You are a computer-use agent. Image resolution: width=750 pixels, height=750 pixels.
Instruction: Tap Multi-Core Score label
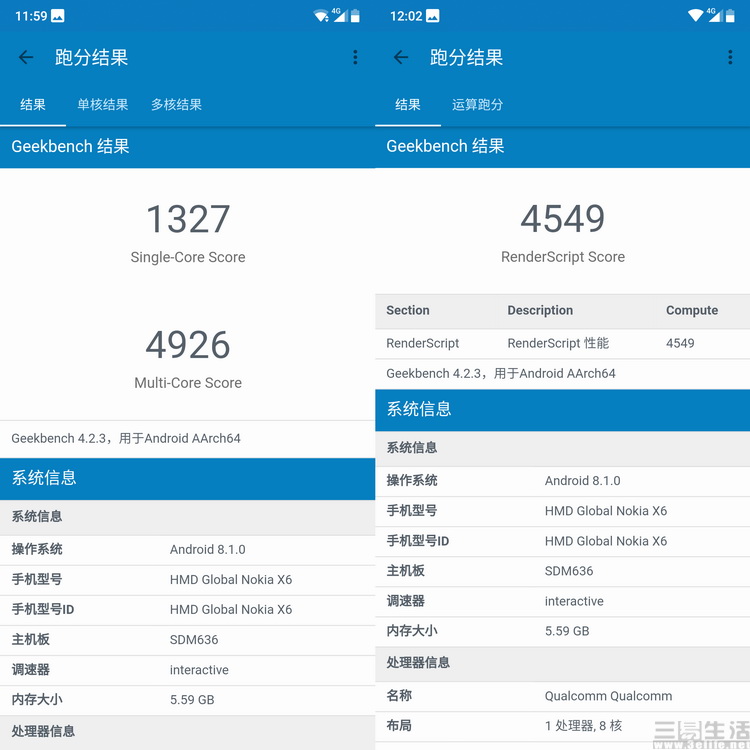tap(188, 383)
